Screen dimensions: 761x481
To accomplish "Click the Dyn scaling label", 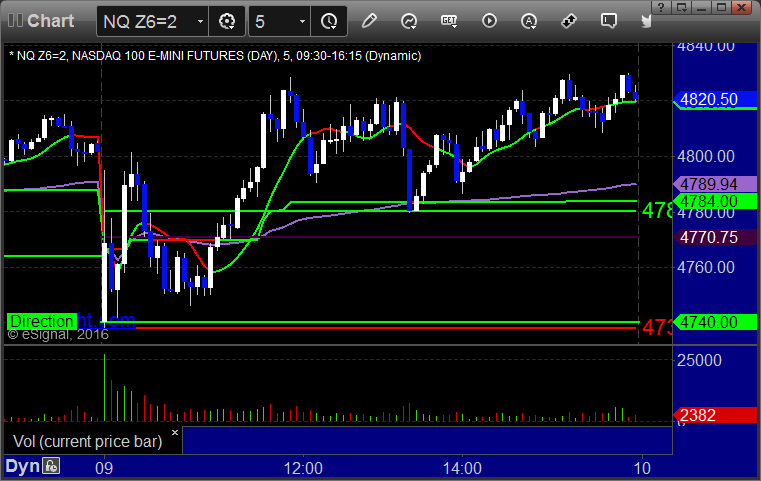I will [22, 466].
